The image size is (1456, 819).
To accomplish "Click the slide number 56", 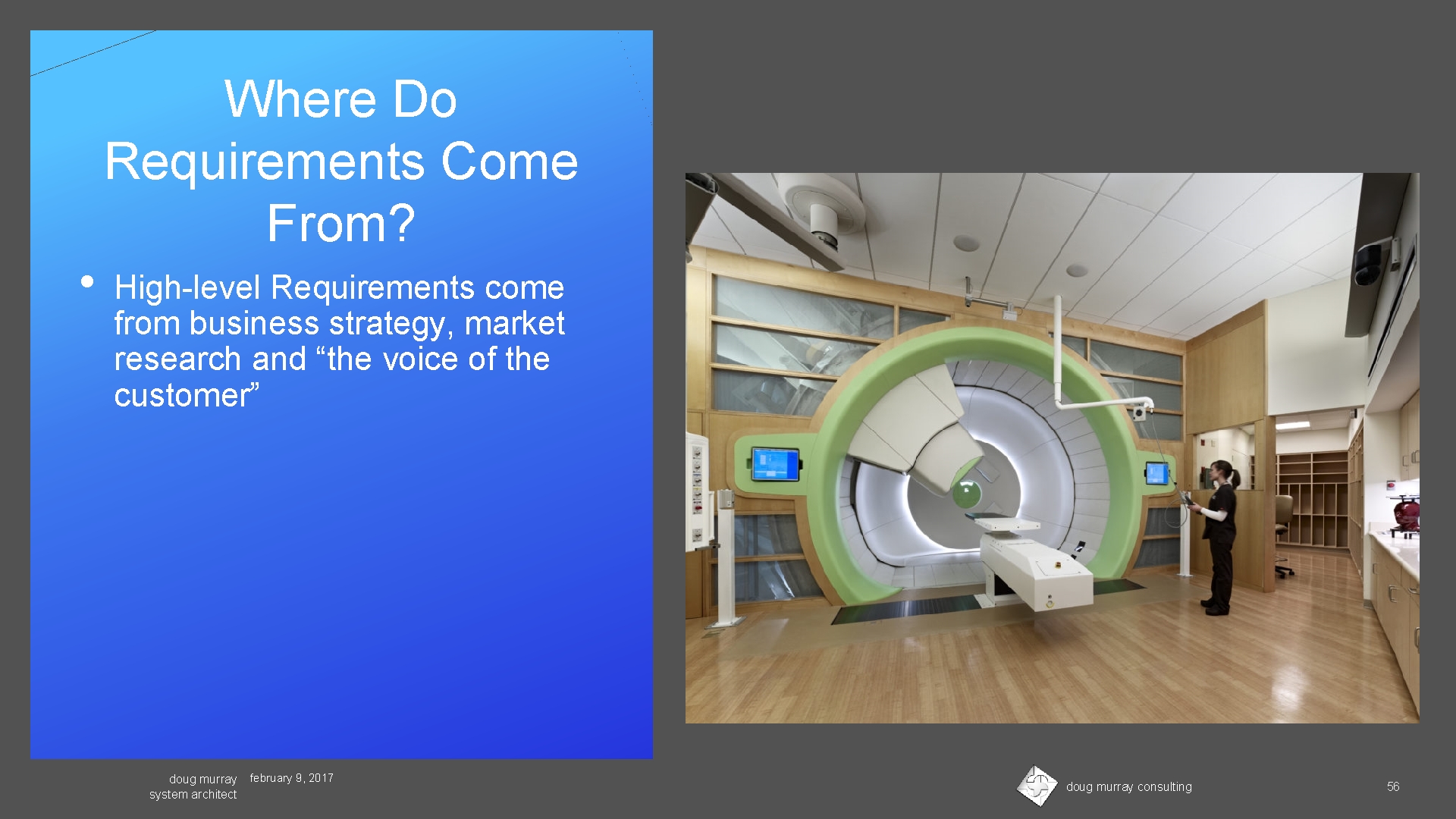I will (x=1392, y=786).
